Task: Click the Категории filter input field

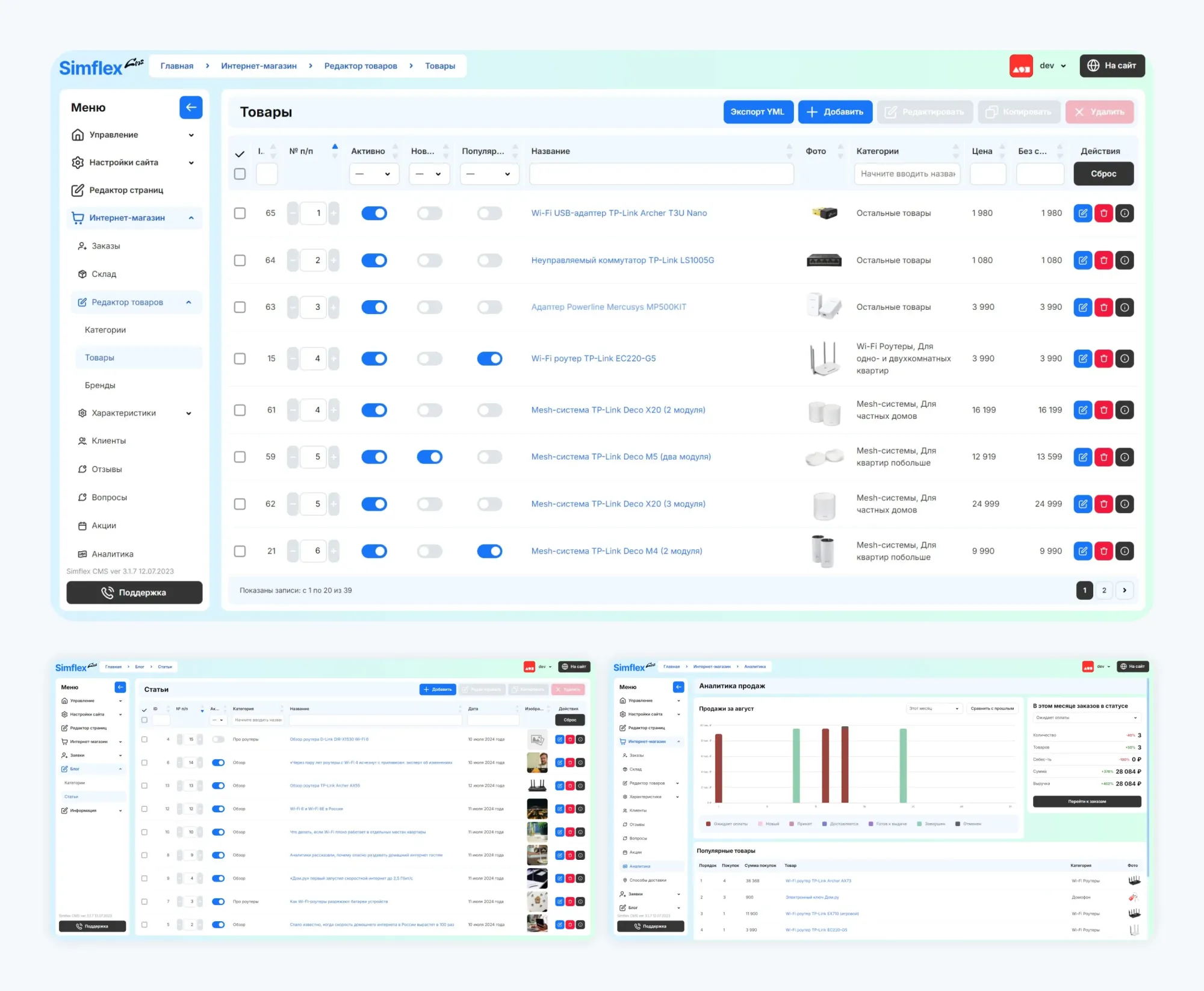Action: 907,174
